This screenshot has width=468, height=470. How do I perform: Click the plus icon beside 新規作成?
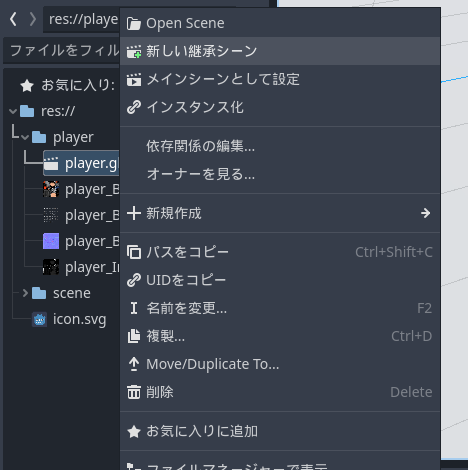pyautogui.click(x=134, y=213)
